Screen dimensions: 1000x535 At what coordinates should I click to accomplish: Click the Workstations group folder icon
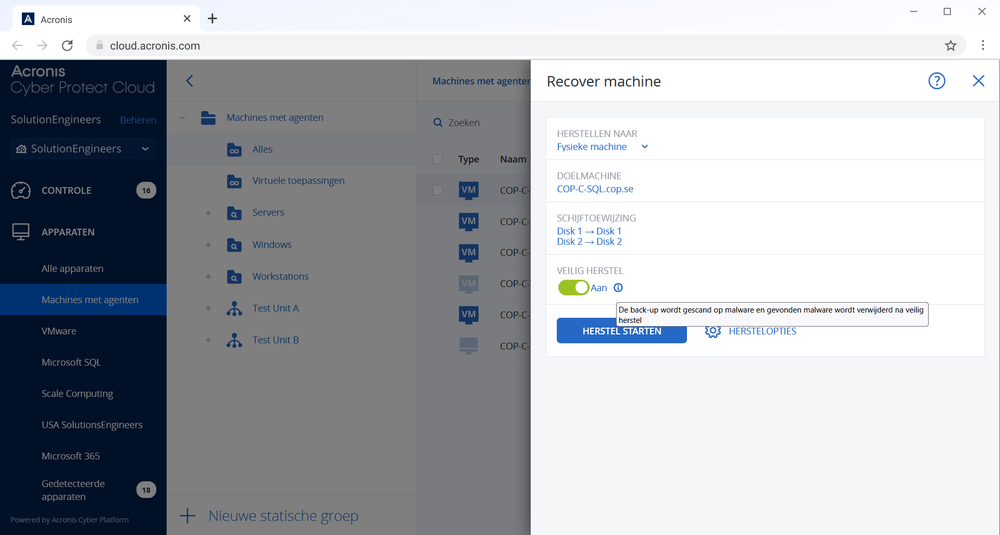point(234,277)
